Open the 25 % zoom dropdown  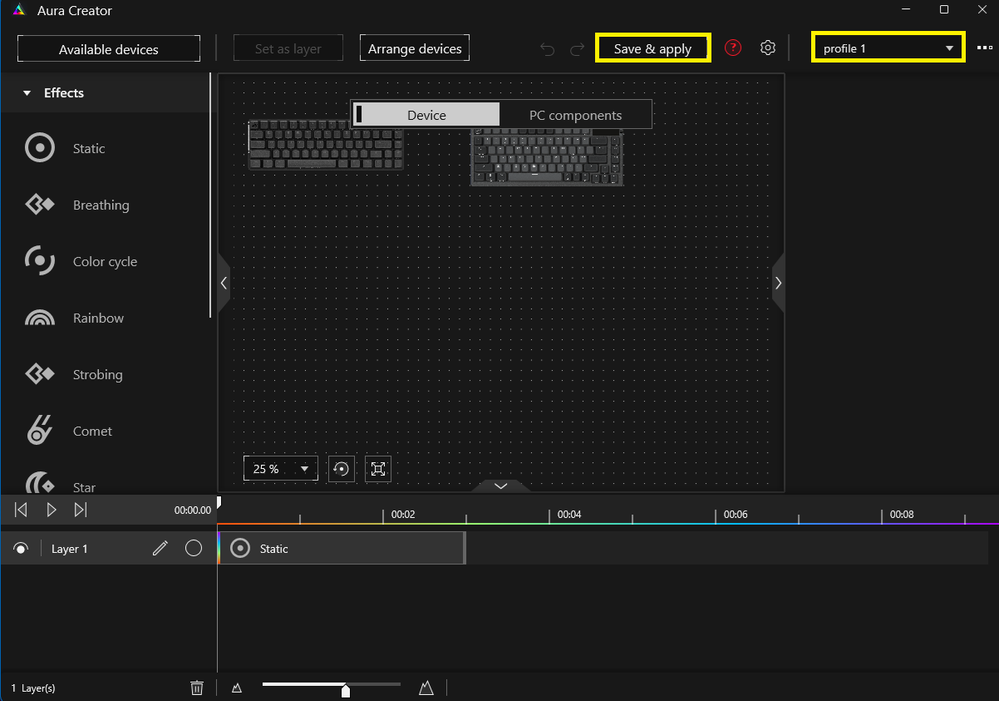[x=280, y=469]
